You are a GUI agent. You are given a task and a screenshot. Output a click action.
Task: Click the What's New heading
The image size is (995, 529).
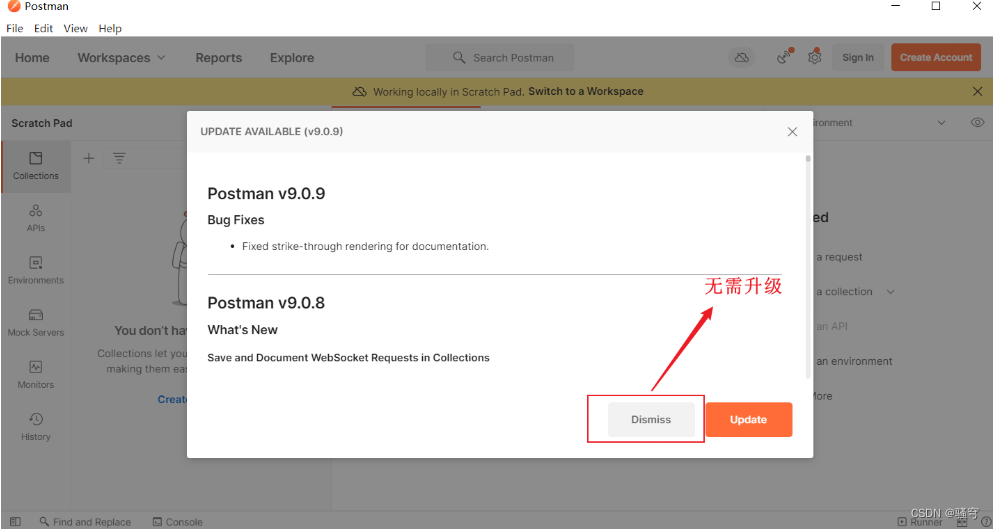tap(242, 330)
